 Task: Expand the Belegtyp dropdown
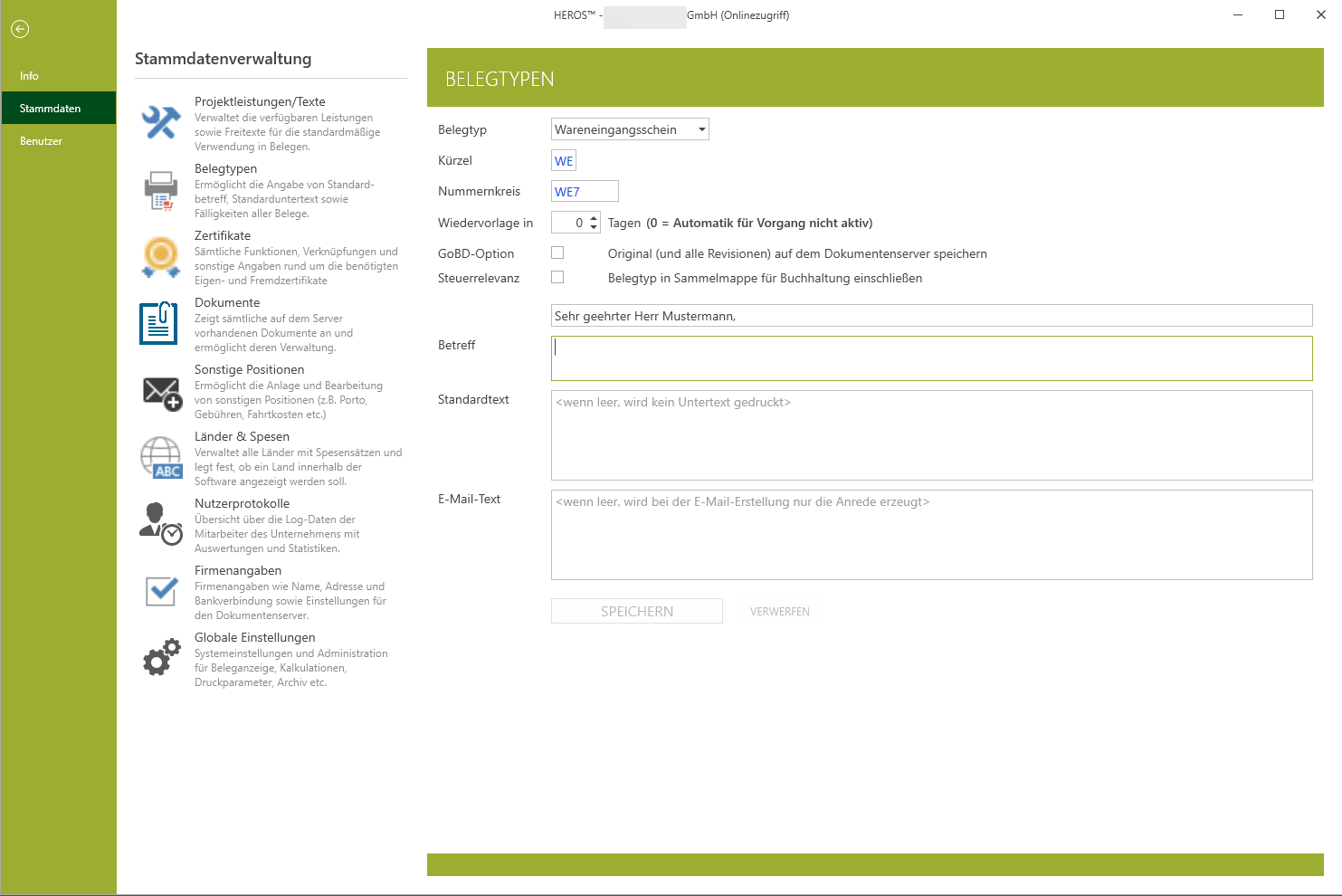[x=701, y=129]
